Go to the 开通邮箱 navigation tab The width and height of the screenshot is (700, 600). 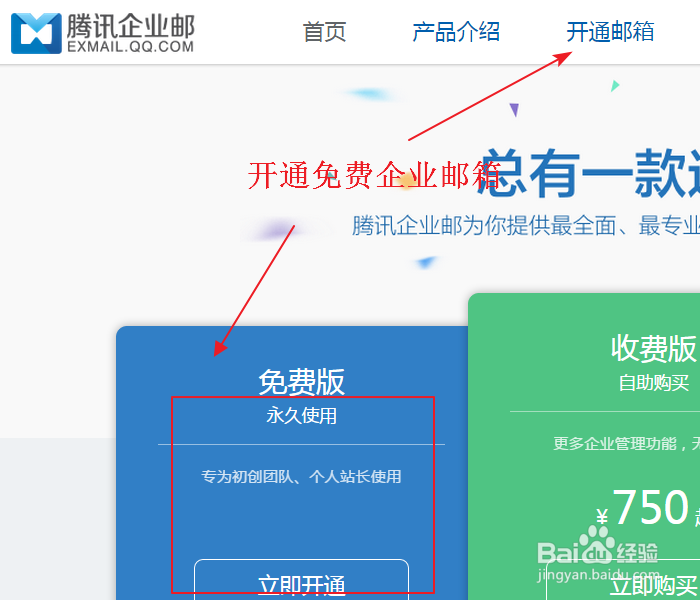coord(610,32)
